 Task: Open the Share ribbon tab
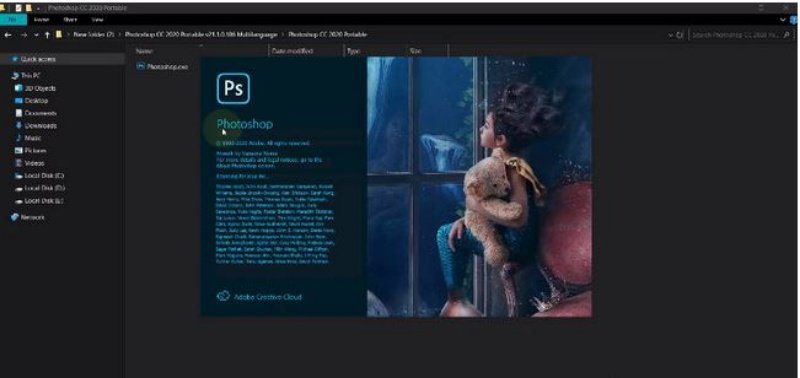(x=70, y=19)
